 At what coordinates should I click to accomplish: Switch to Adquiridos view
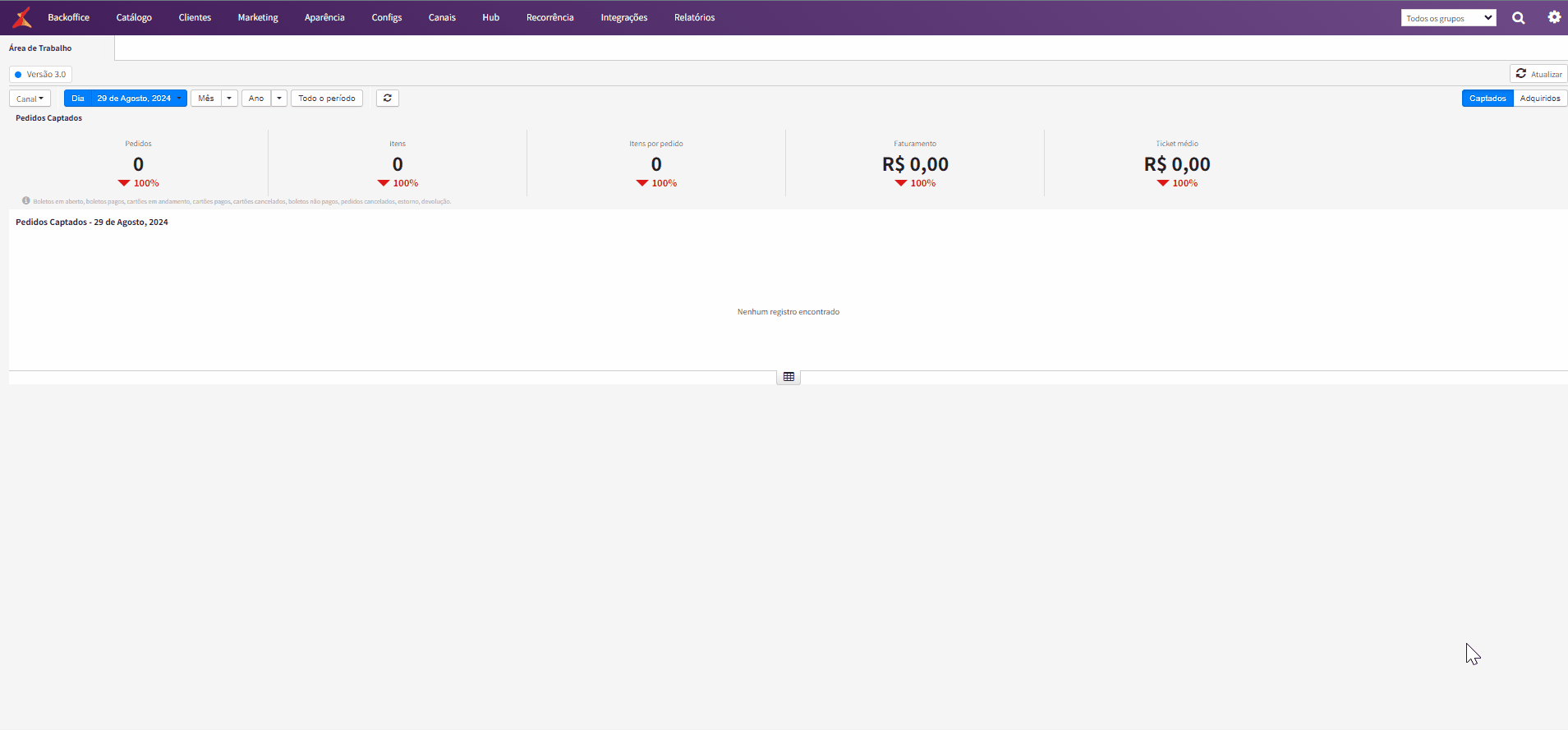click(1540, 99)
